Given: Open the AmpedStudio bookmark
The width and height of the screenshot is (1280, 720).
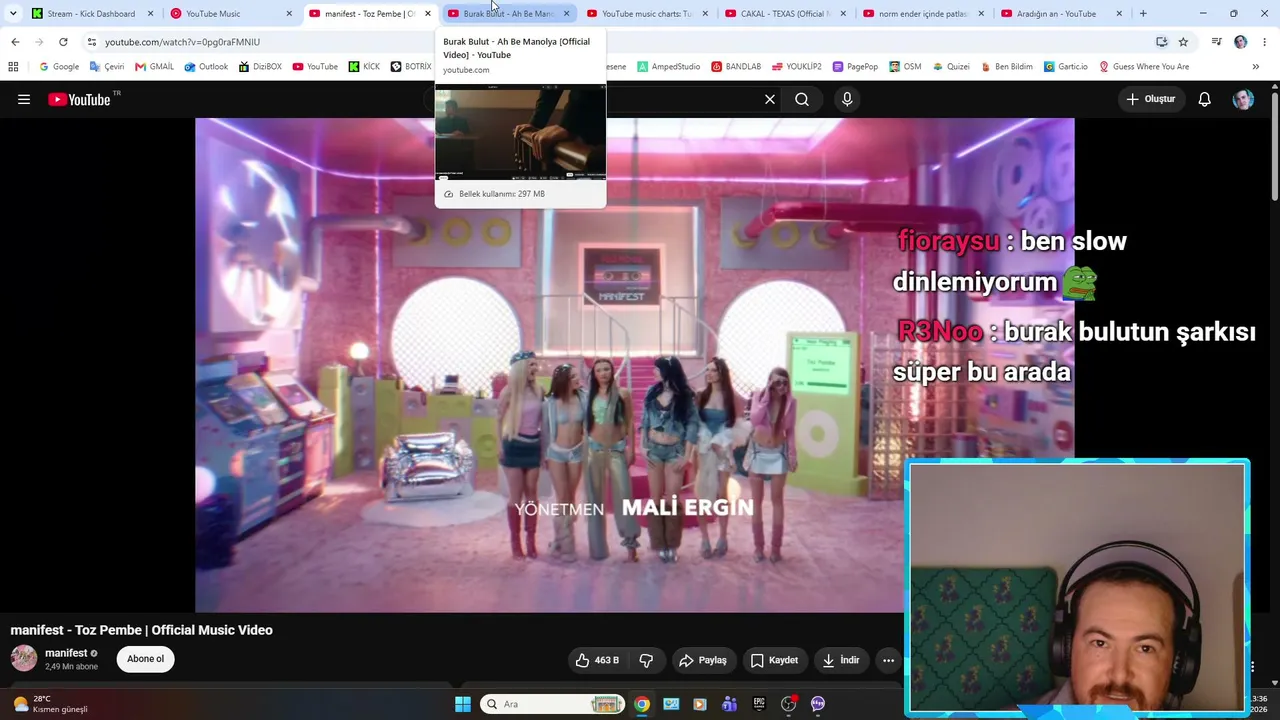Looking at the screenshot, I should tap(669, 67).
